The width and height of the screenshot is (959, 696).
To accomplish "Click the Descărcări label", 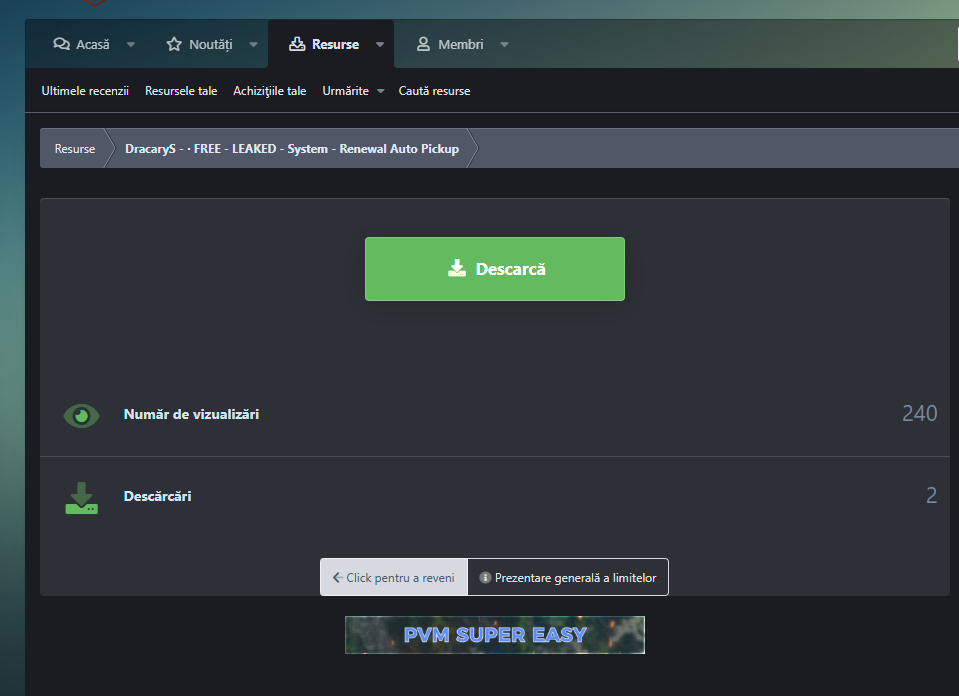I will pyautogui.click(x=157, y=496).
